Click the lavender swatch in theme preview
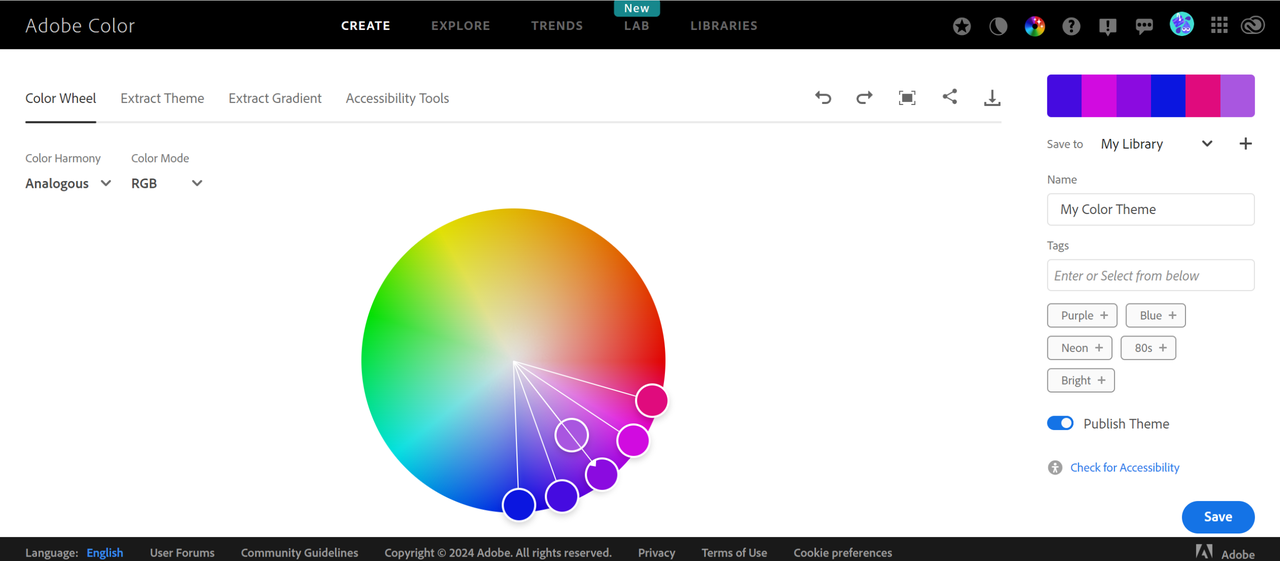The height and width of the screenshot is (561, 1280). (1238, 96)
